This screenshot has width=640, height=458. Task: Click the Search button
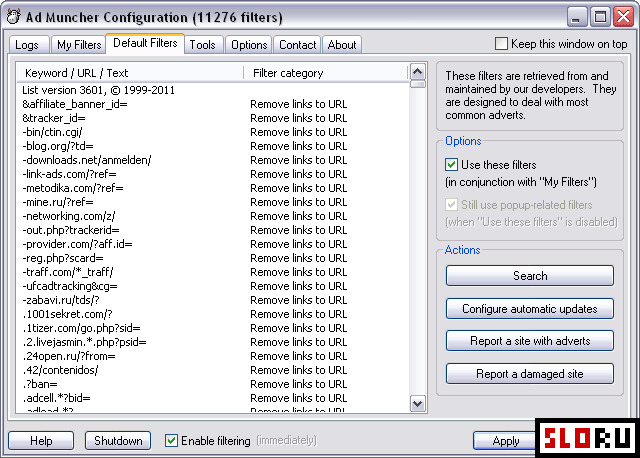530,276
